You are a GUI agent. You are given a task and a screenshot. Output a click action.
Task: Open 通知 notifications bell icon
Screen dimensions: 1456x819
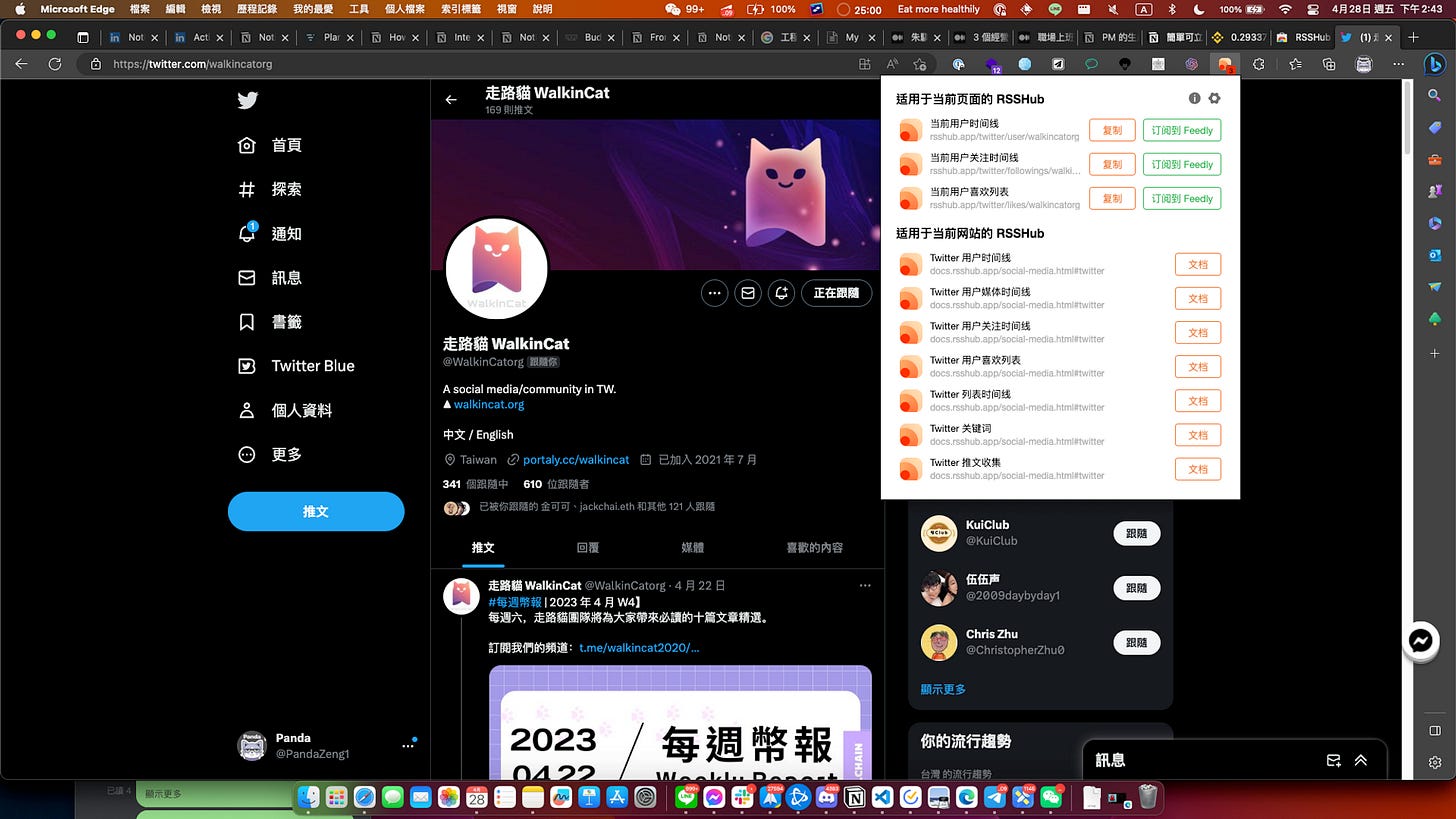(x=247, y=233)
